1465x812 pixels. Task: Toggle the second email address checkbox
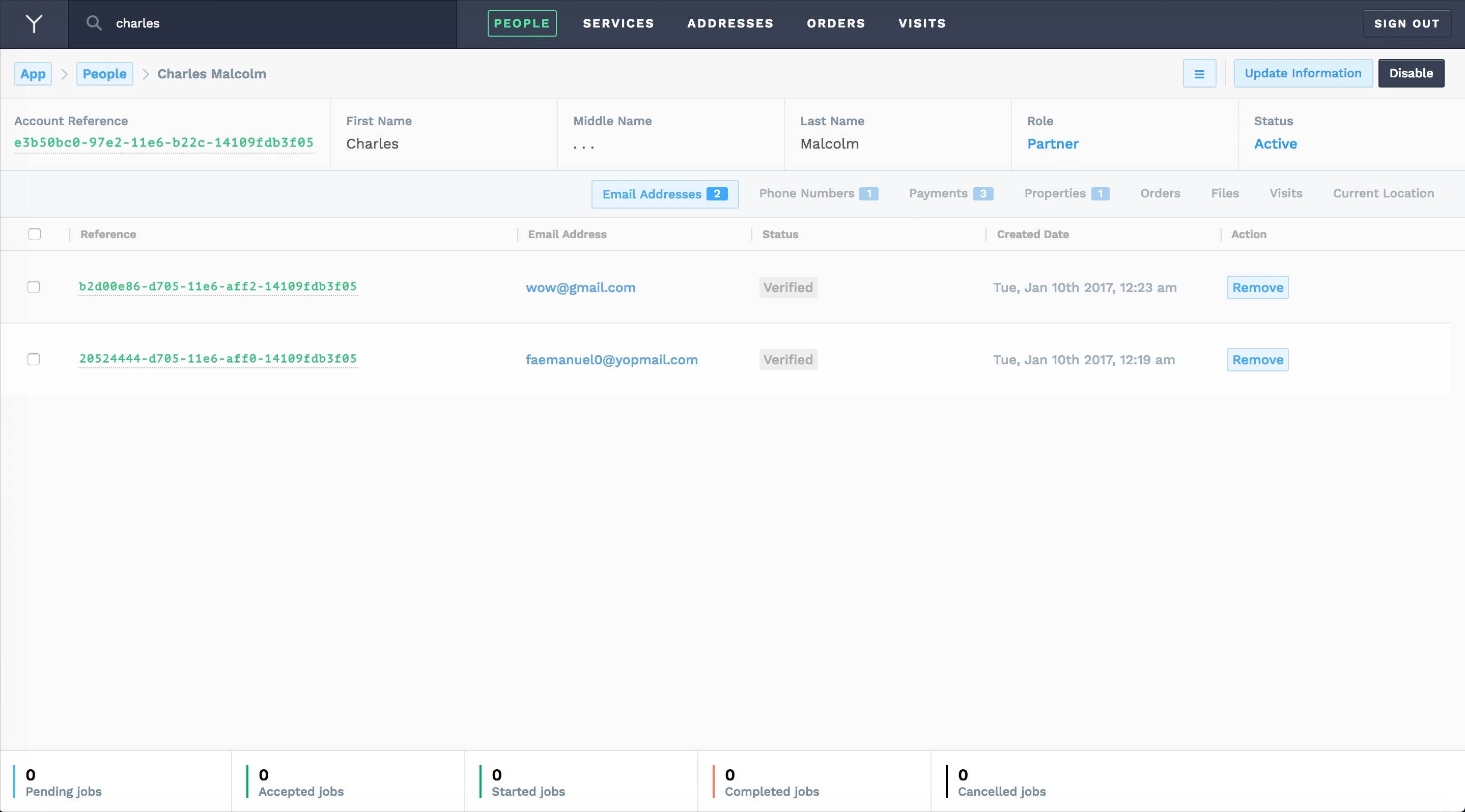tap(33, 359)
